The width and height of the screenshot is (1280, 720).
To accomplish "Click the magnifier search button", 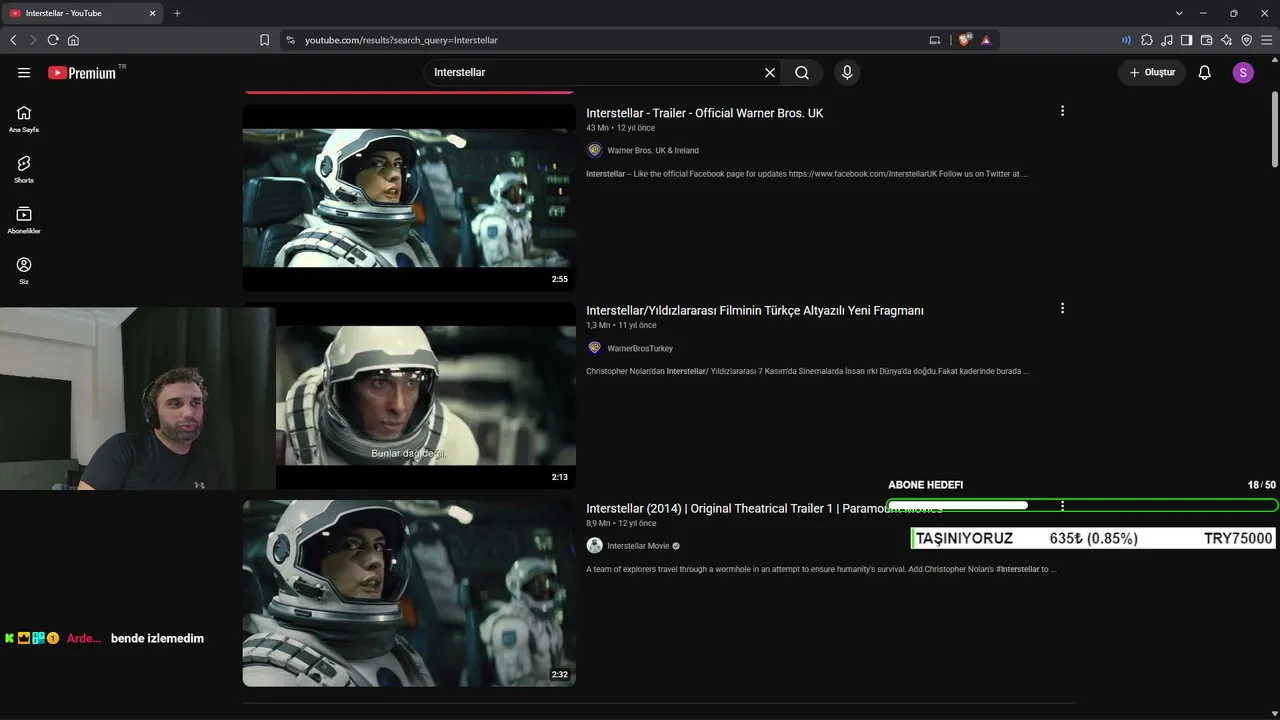I will click(x=802, y=72).
